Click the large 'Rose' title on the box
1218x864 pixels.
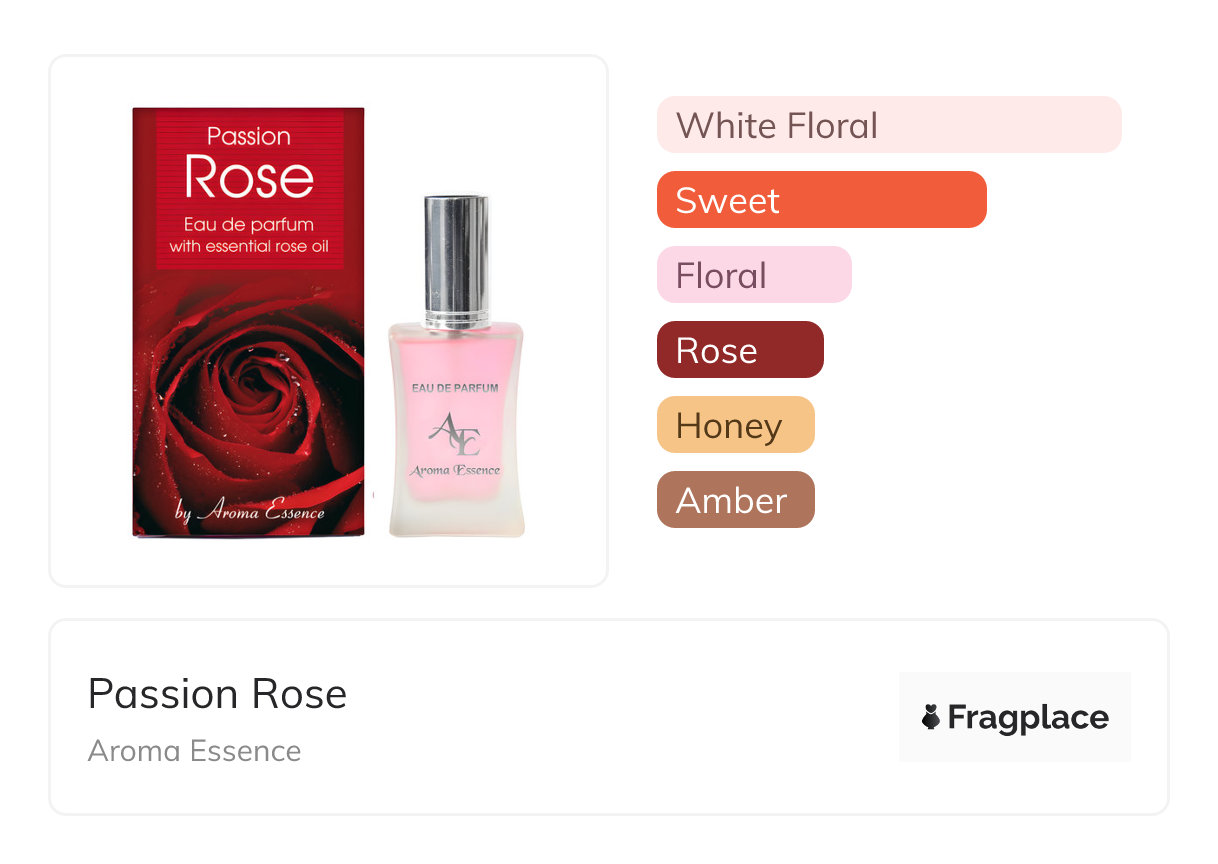249,177
